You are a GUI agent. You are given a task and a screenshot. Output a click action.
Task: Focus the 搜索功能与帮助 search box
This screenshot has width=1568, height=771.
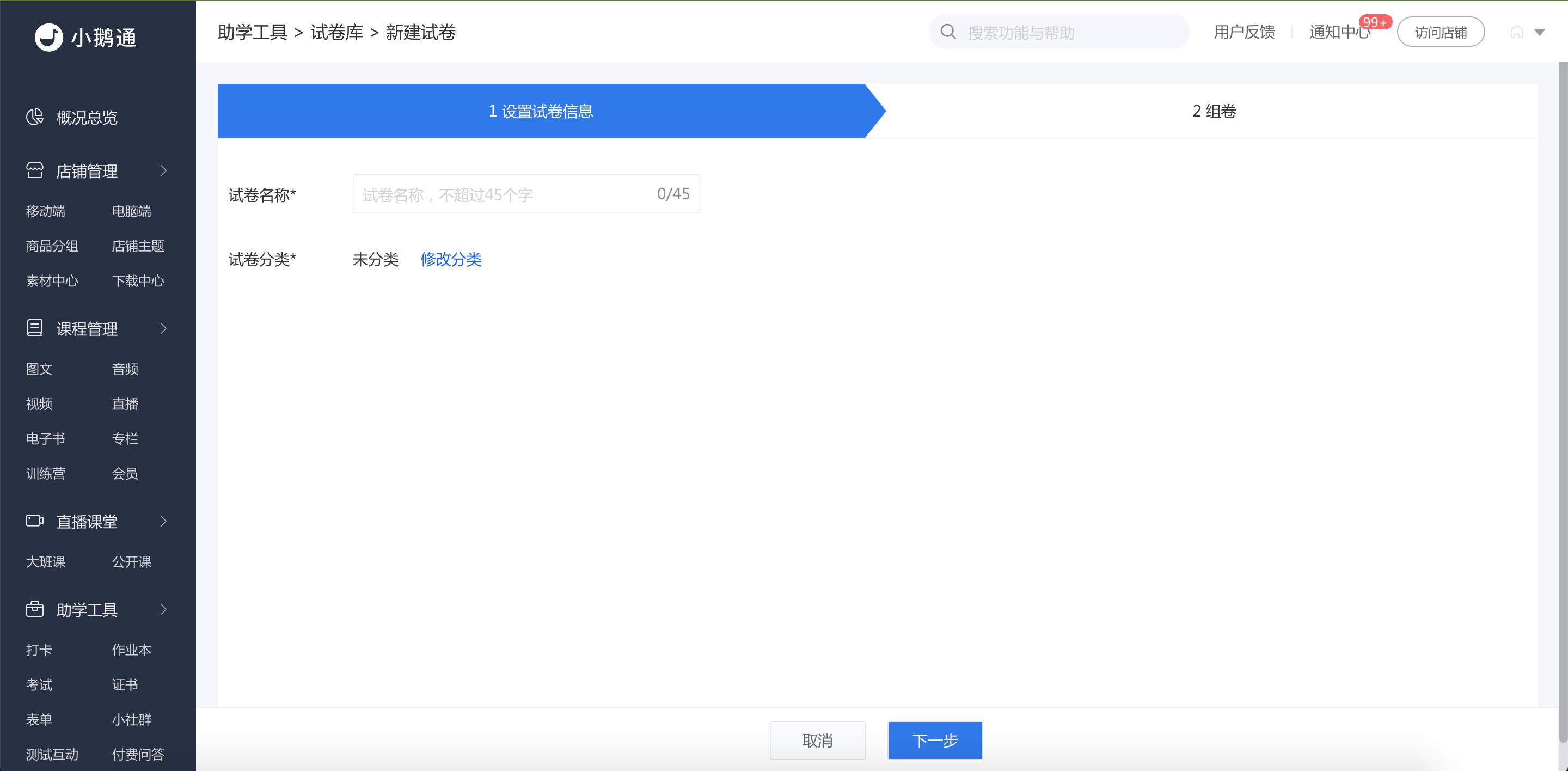1059,32
